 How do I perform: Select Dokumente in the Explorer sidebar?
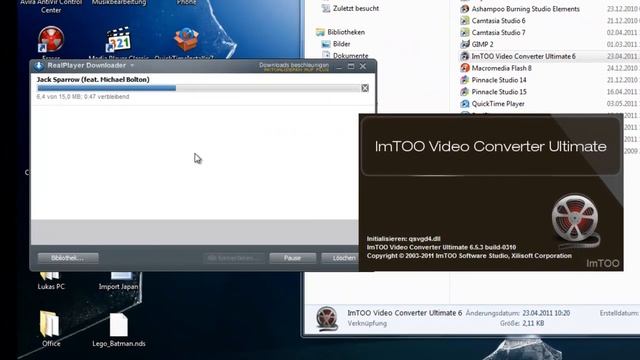[x=350, y=56]
